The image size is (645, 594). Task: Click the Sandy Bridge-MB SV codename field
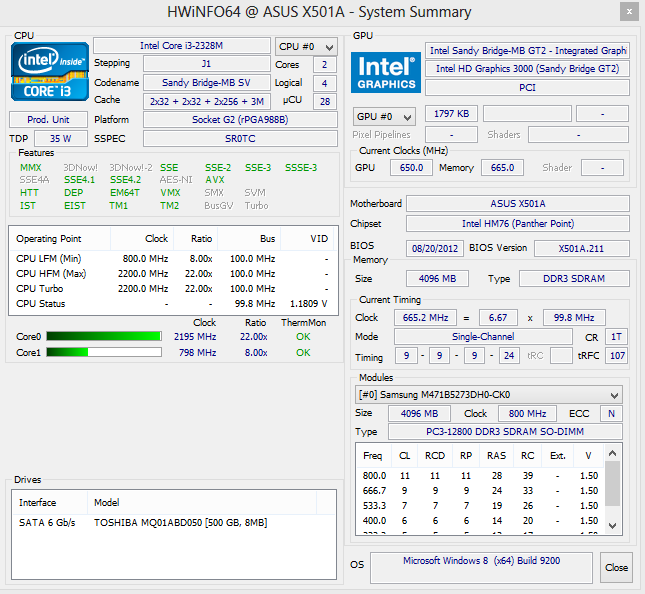(x=206, y=83)
